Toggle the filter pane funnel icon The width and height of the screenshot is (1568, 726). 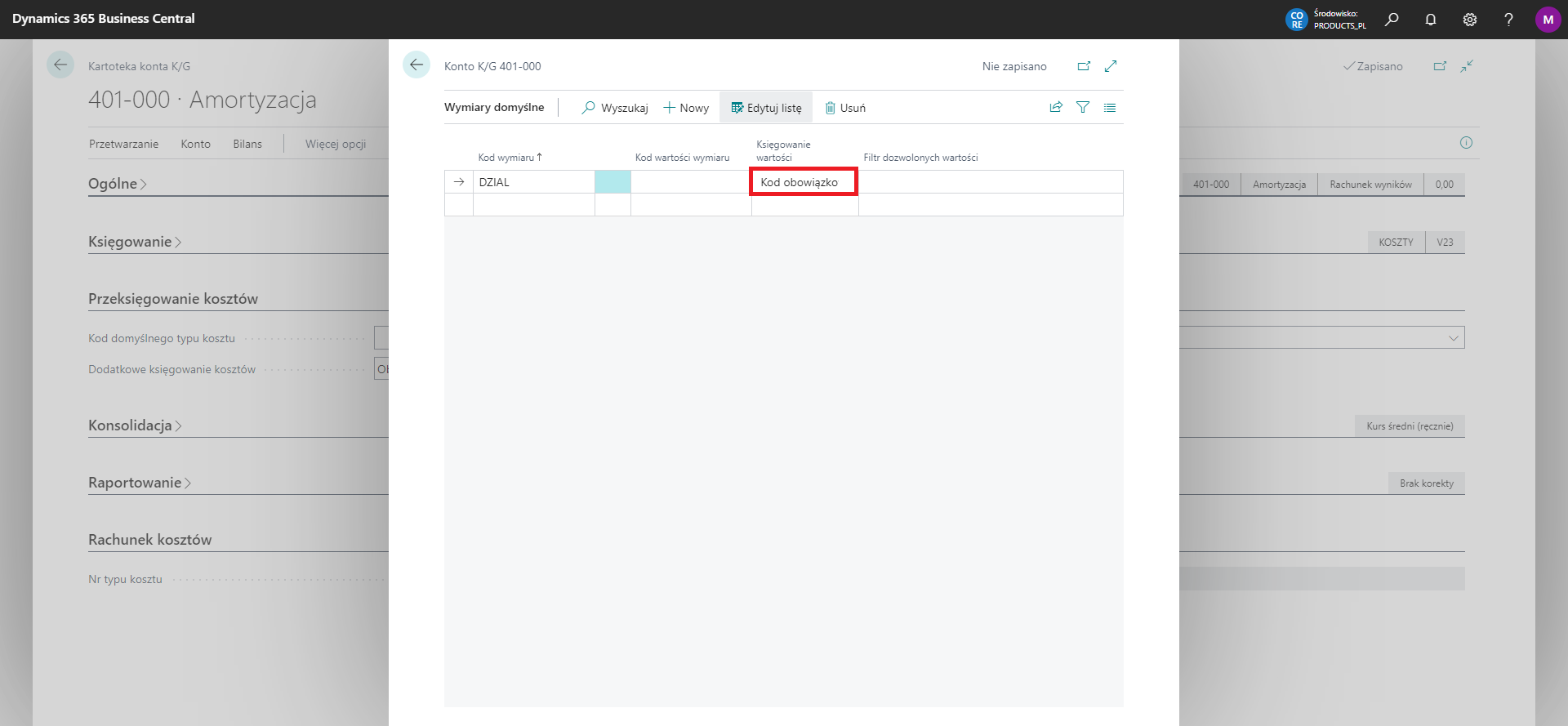[1083, 107]
